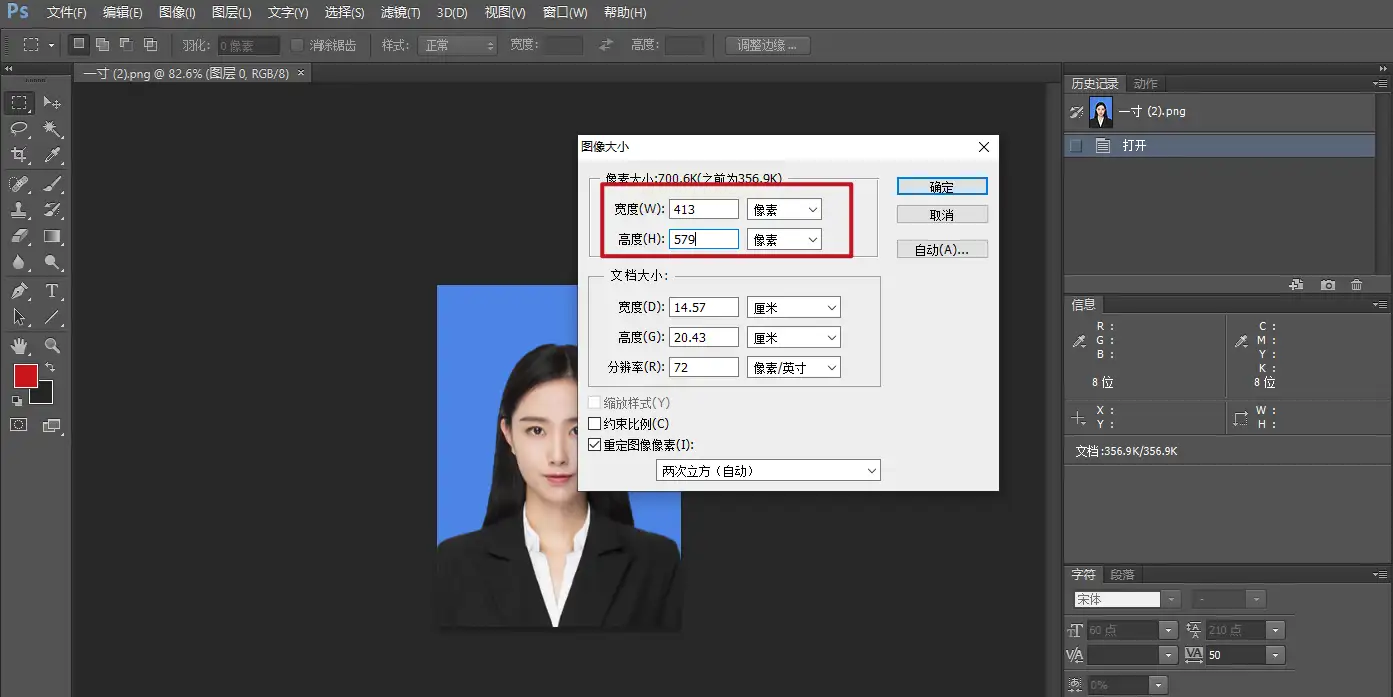This screenshot has width=1393, height=697.
Task: Open the 像素/英寸 resolution unit dropdown
Action: [x=794, y=367]
